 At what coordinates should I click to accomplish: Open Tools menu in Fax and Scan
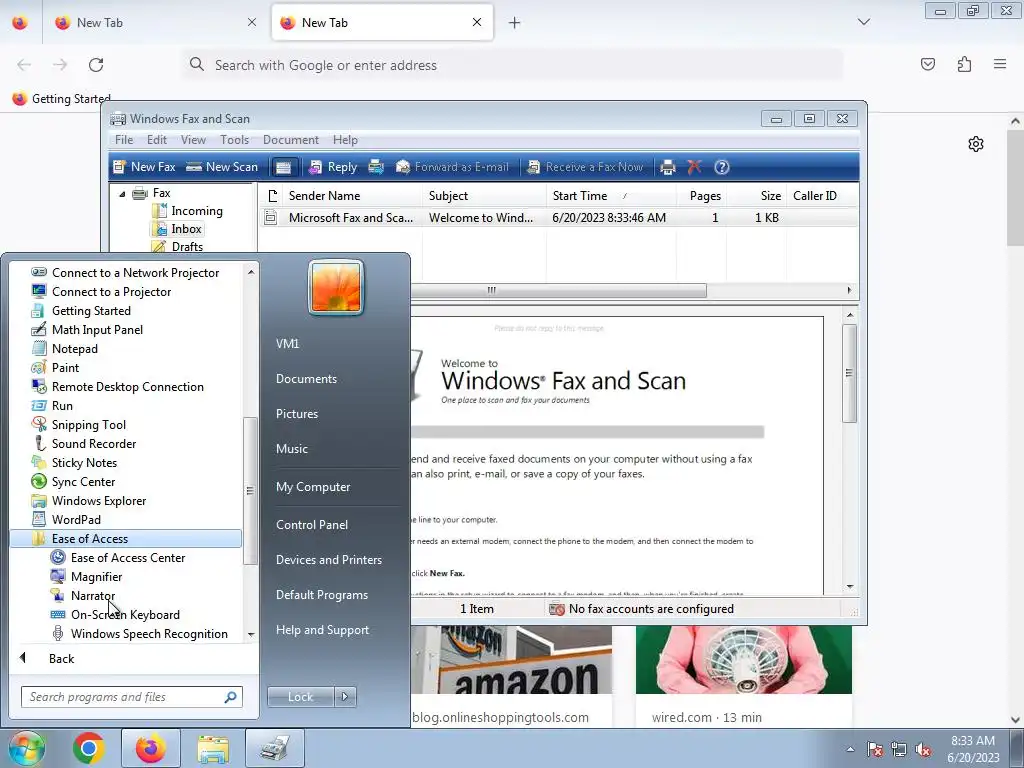coord(234,140)
